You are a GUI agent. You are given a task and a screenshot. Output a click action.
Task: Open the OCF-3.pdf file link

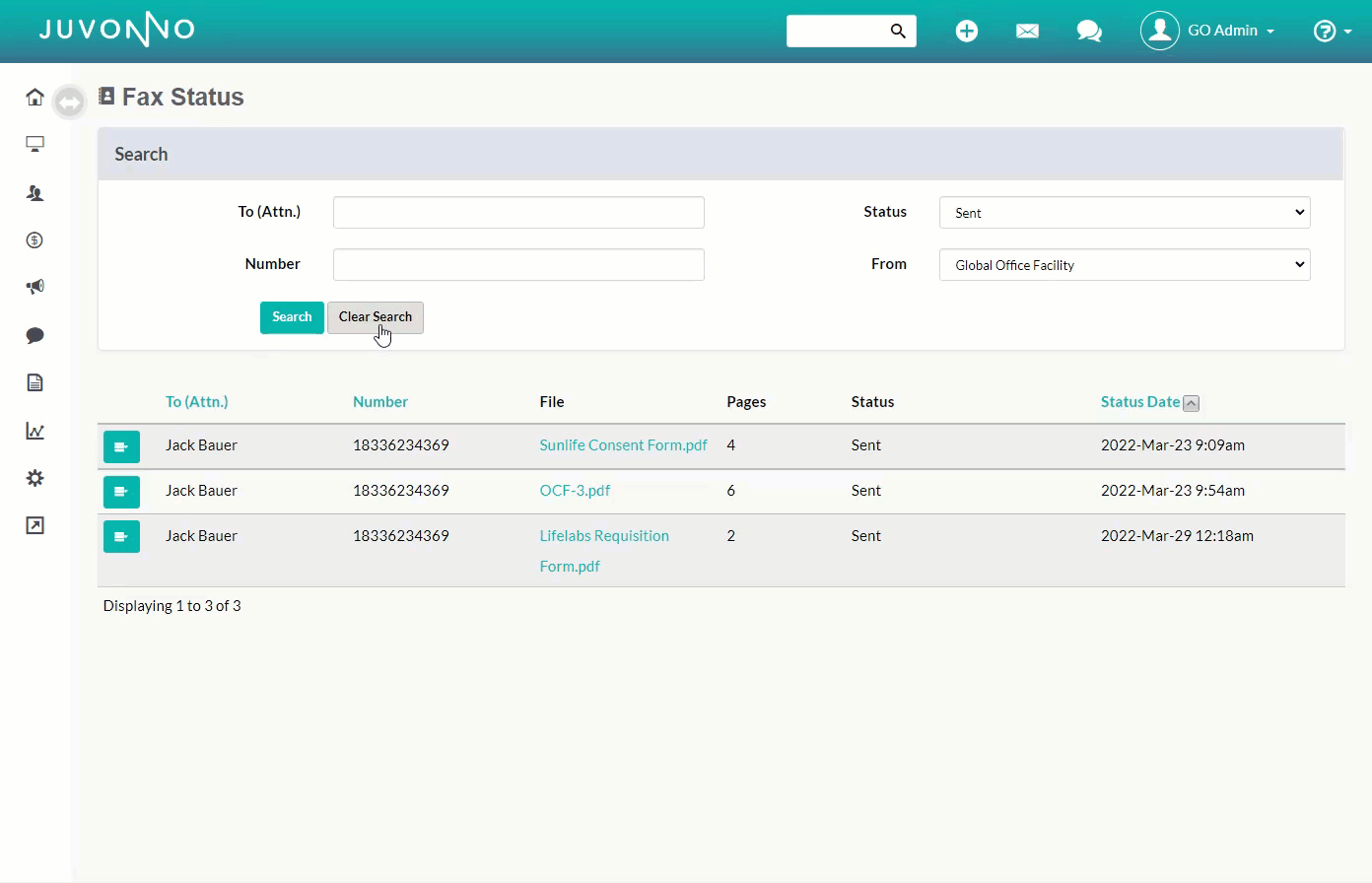coord(575,491)
